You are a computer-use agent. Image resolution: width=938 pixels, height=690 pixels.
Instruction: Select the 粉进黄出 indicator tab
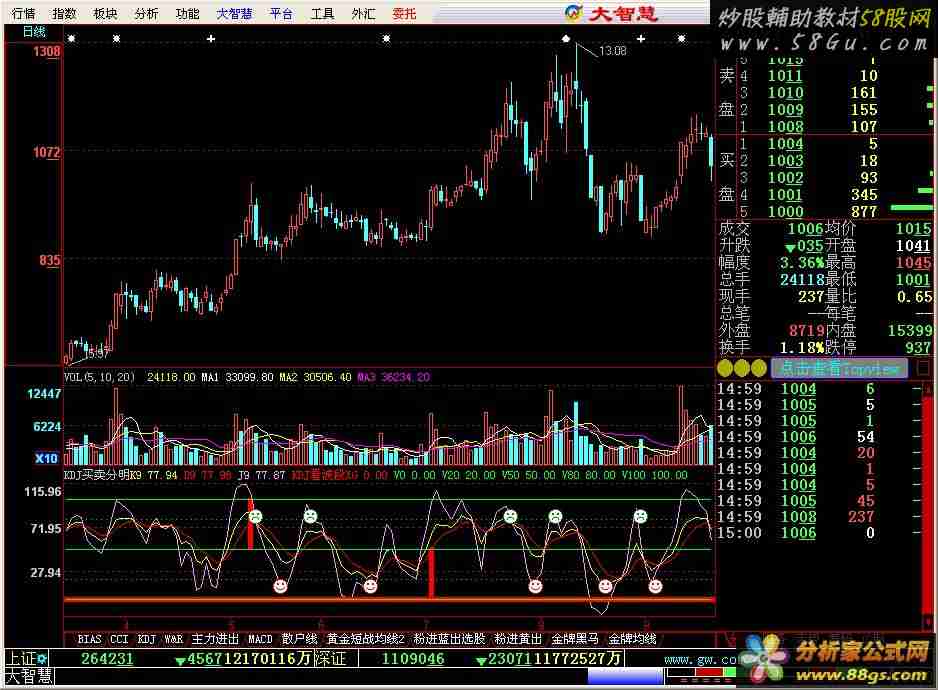coord(518,639)
